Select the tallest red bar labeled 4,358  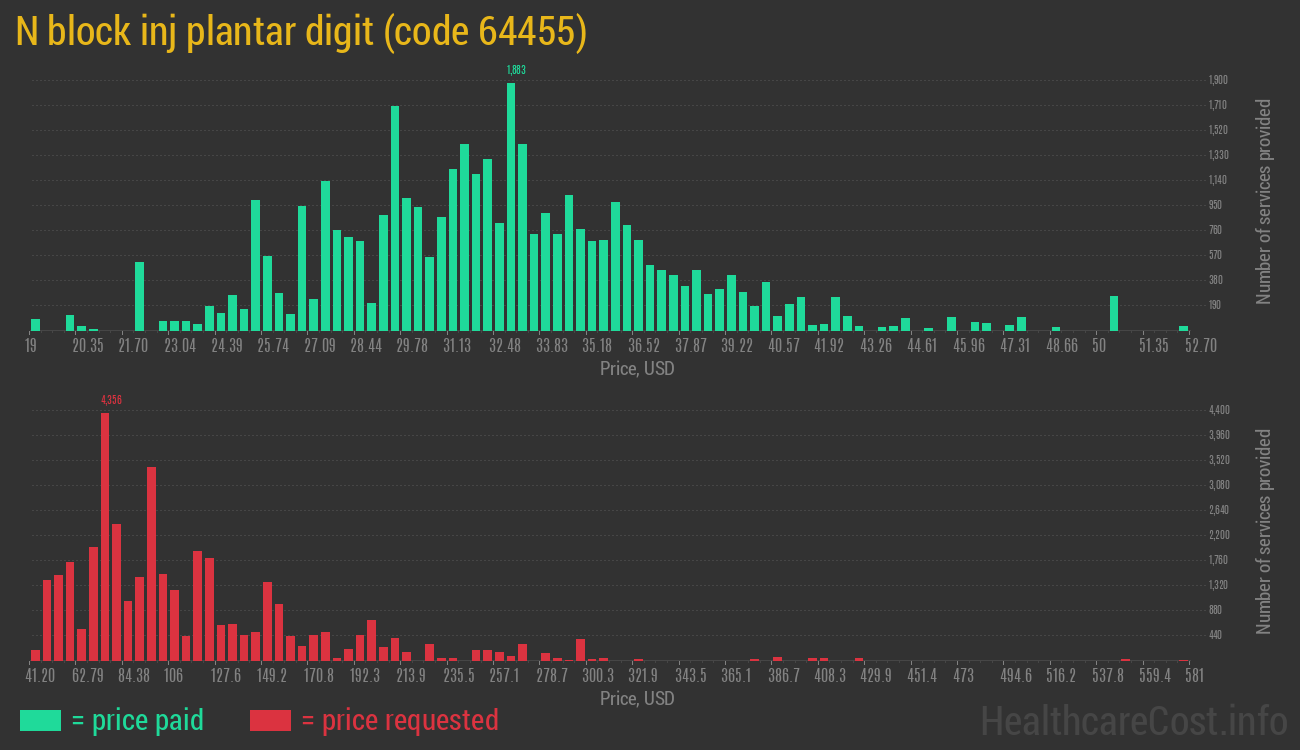tap(105, 536)
